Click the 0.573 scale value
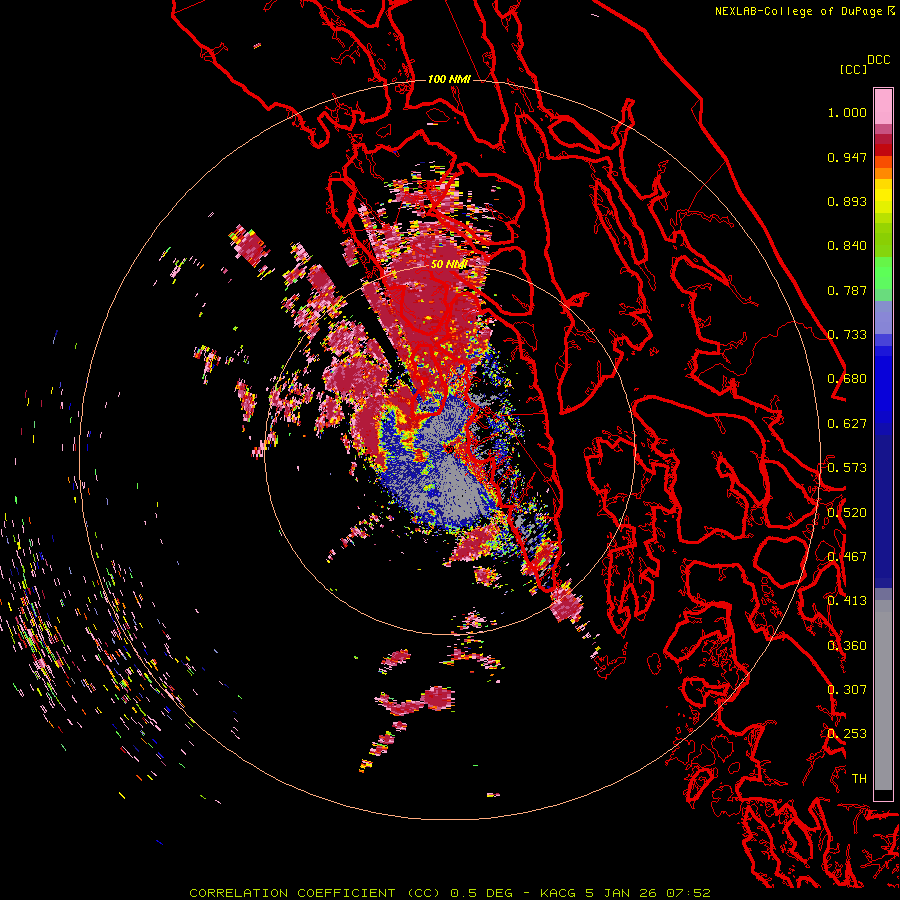The height and width of the screenshot is (900, 900). pyautogui.click(x=847, y=468)
